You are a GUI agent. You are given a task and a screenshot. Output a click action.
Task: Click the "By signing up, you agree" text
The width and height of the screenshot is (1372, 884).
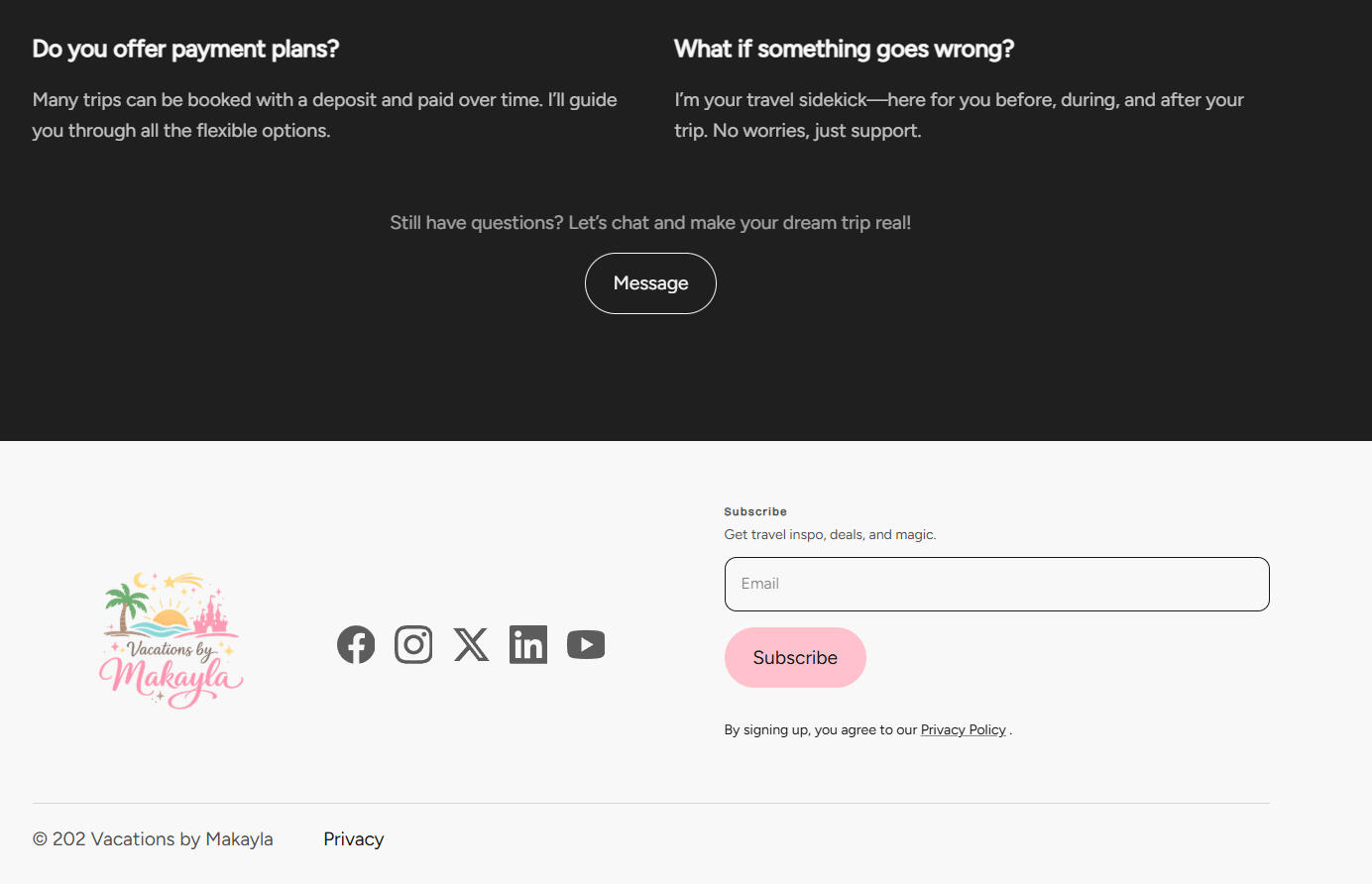tap(820, 729)
